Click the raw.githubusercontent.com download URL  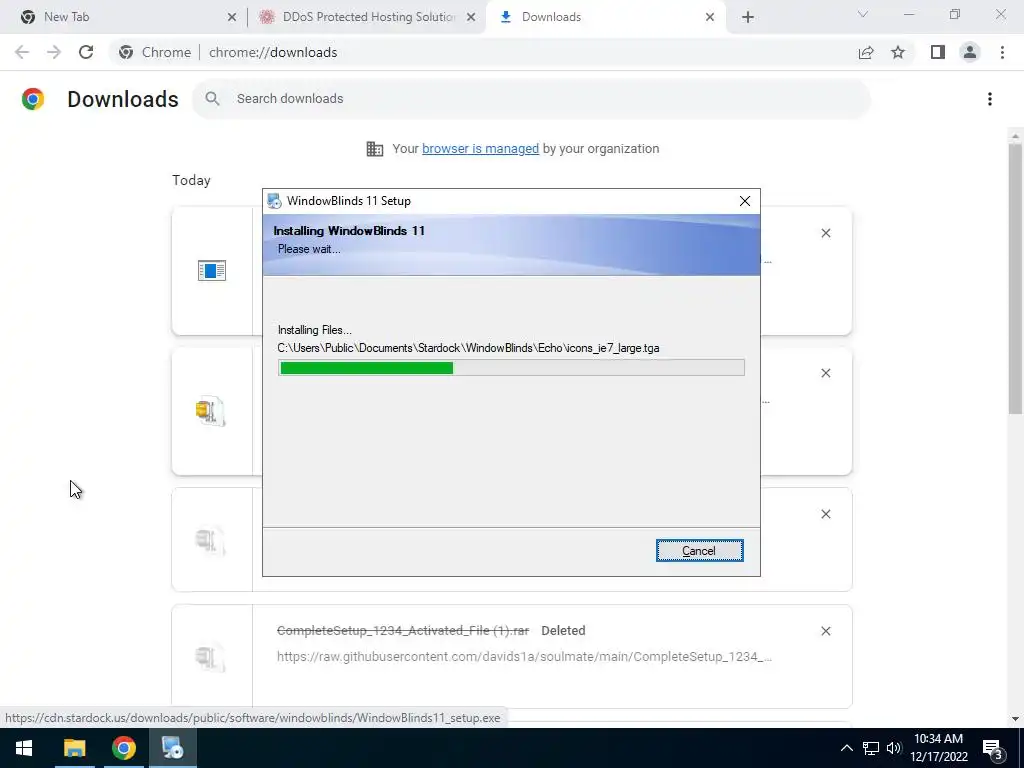pyautogui.click(x=524, y=656)
